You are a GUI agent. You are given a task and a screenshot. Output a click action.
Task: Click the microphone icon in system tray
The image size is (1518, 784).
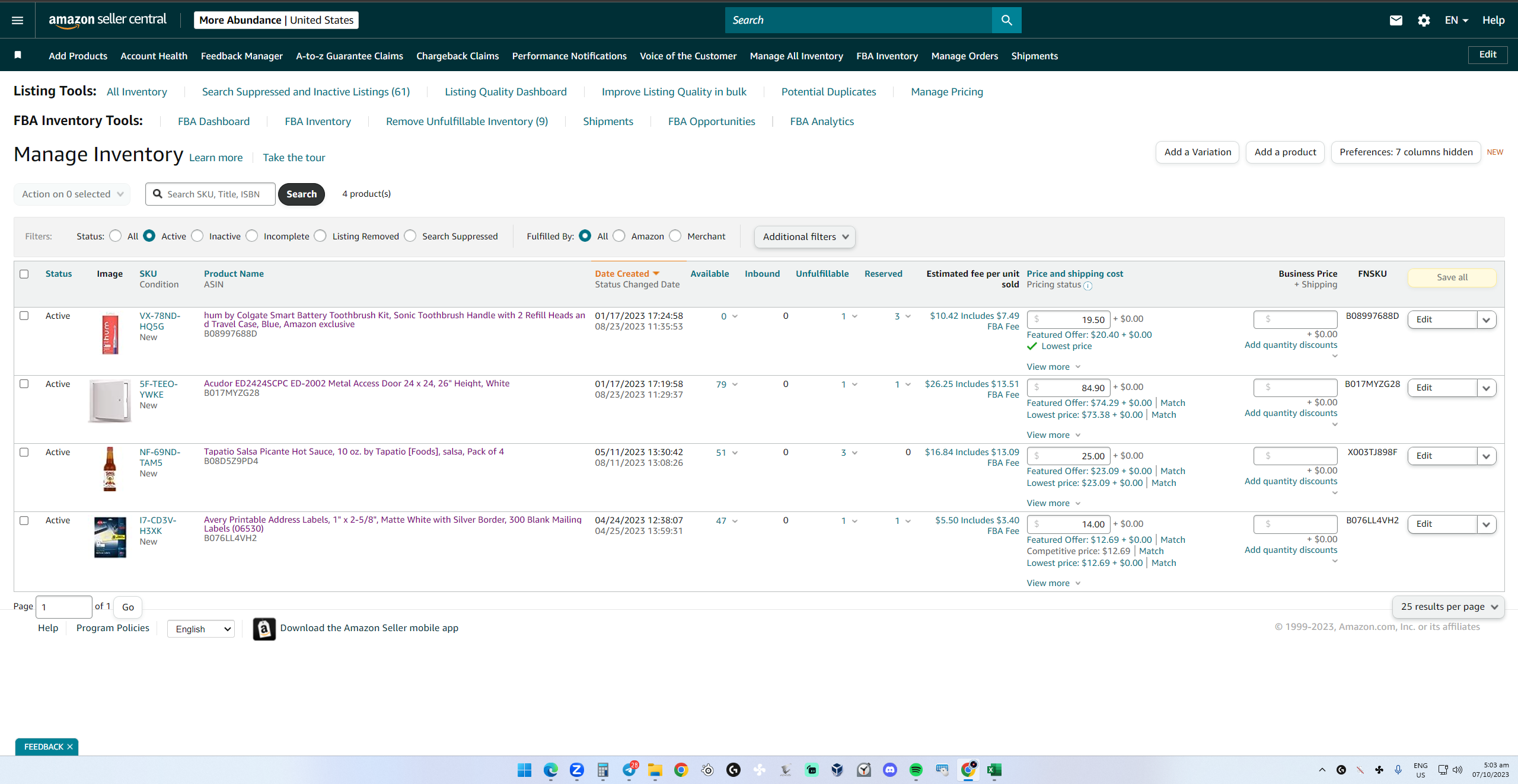pyautogui.click(x=1398, y=770)
